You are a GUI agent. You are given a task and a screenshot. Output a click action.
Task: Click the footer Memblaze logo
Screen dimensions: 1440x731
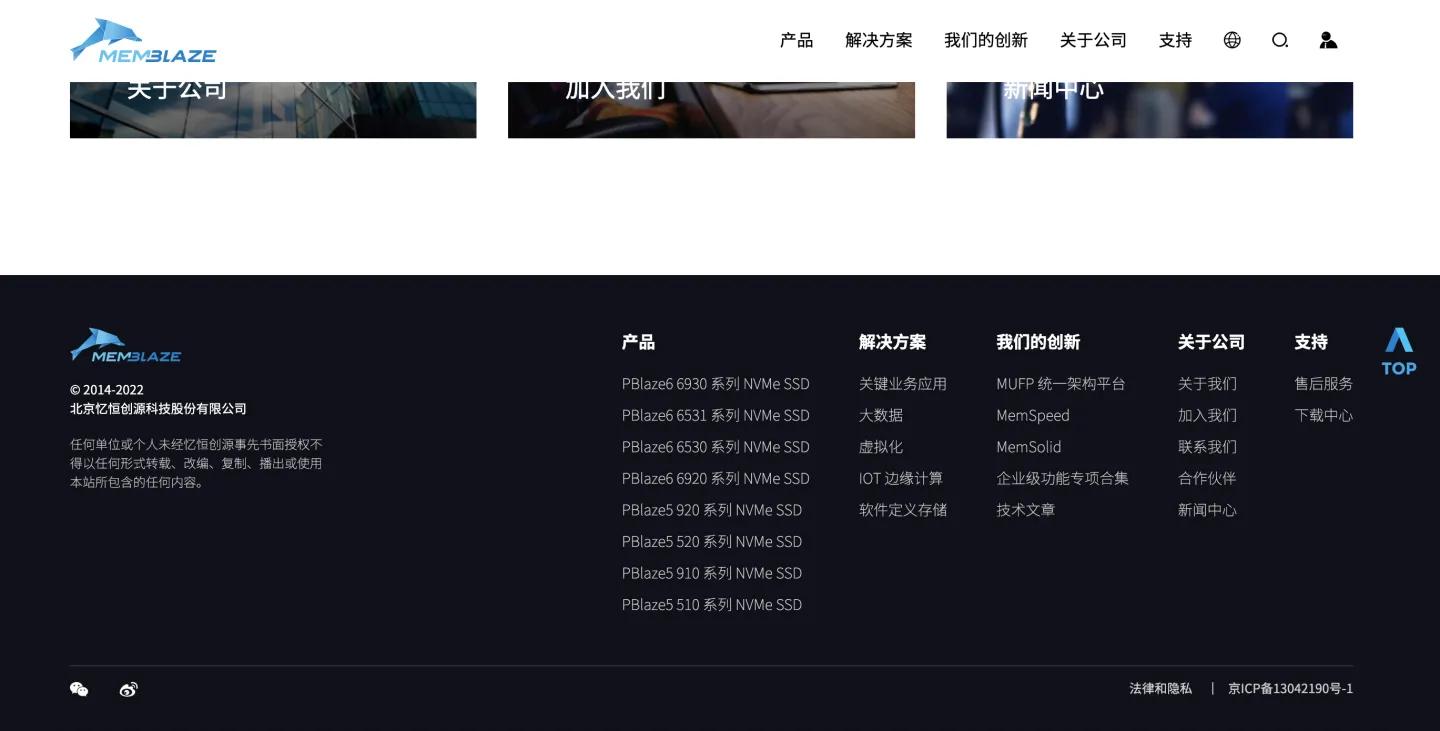click(125, 345)
